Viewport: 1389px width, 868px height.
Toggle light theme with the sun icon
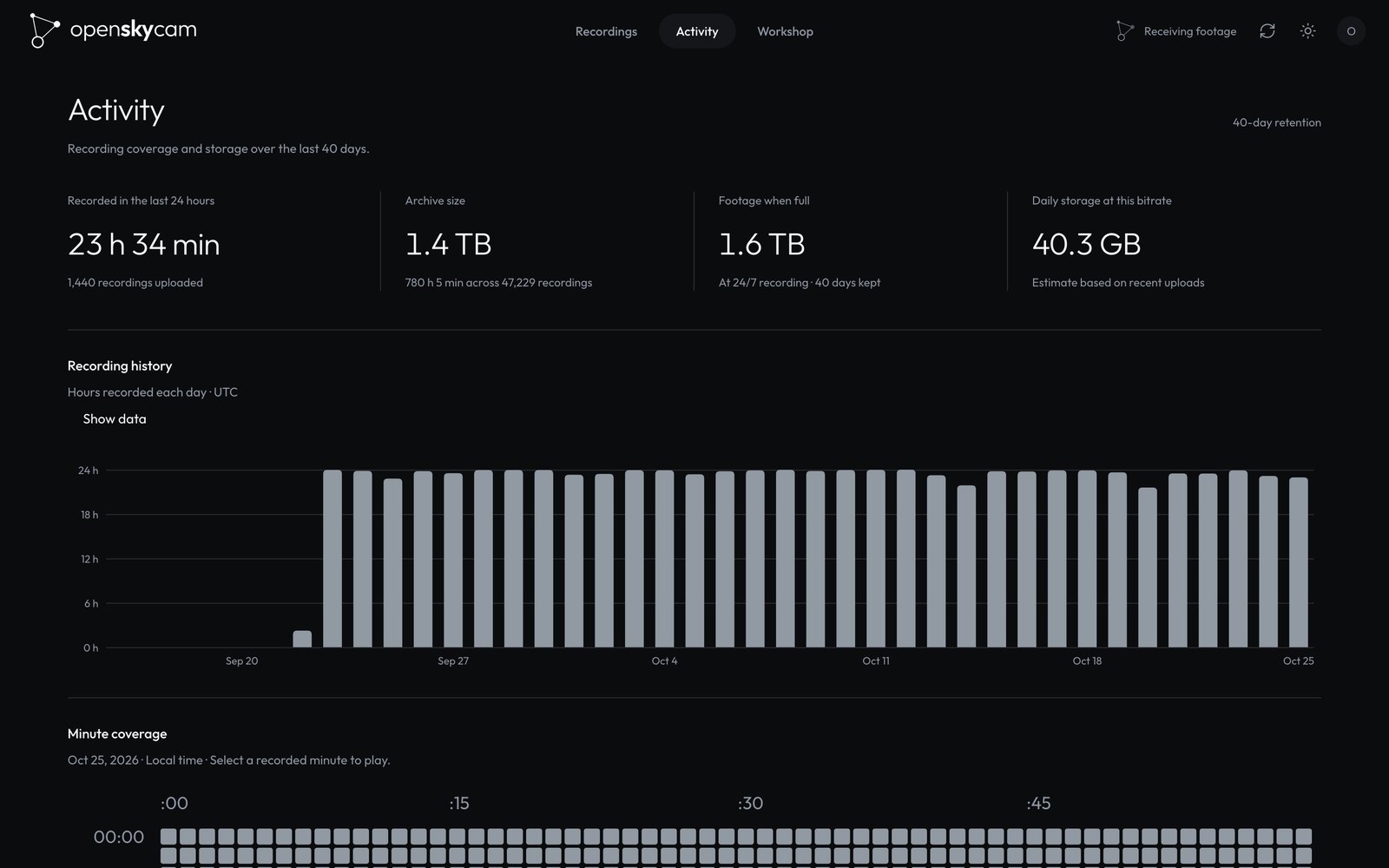1308,31
